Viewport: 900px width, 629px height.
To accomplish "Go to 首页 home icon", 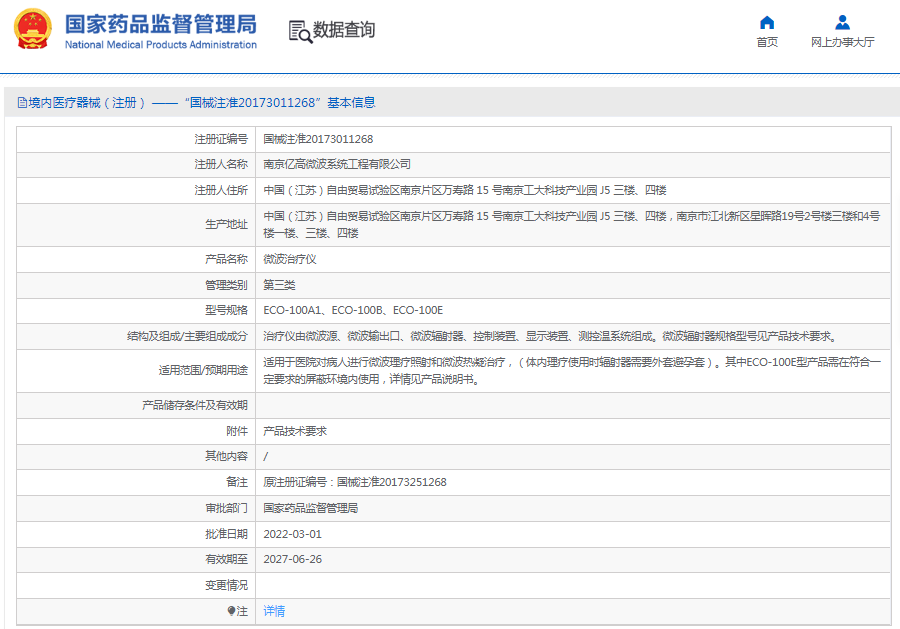I will click(x=767, y=22).
